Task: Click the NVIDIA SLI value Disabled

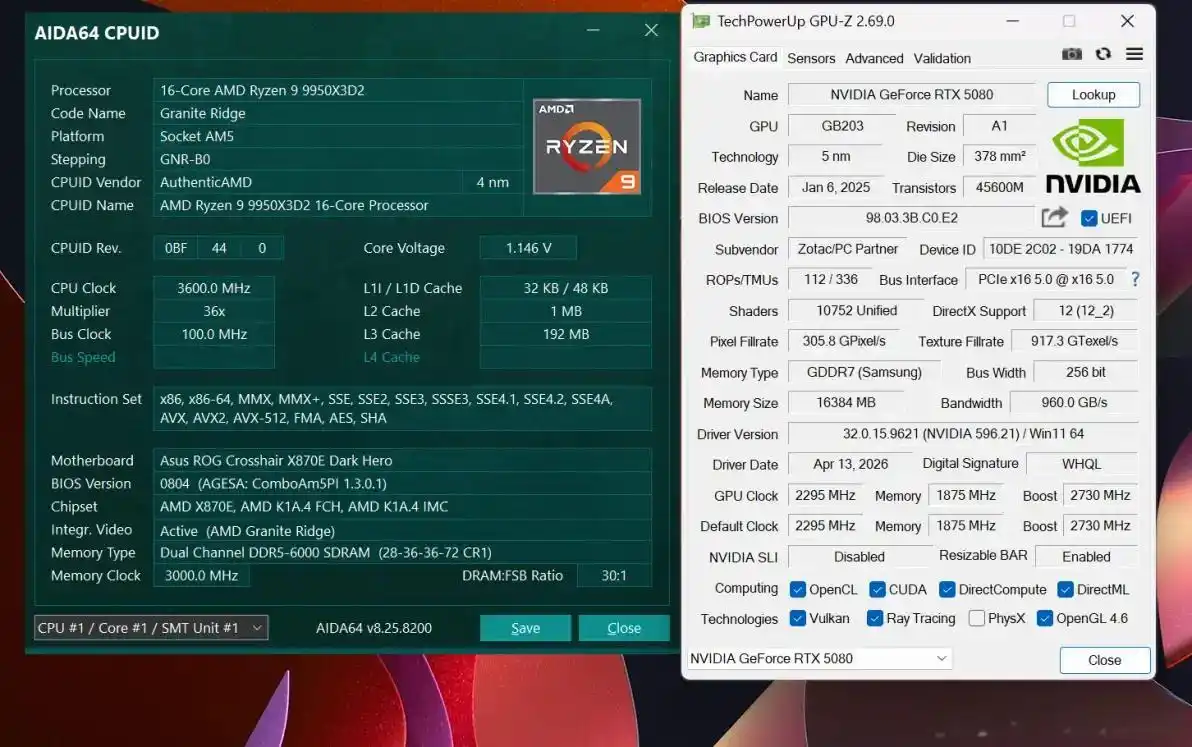Action: (859, 557)
